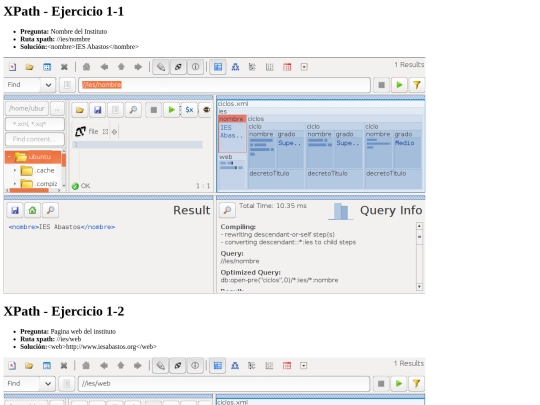Screen dimensions: 540x405
Task: Click yellow filter funnel beside //ies/web field
Action: (x=416, y=383)
